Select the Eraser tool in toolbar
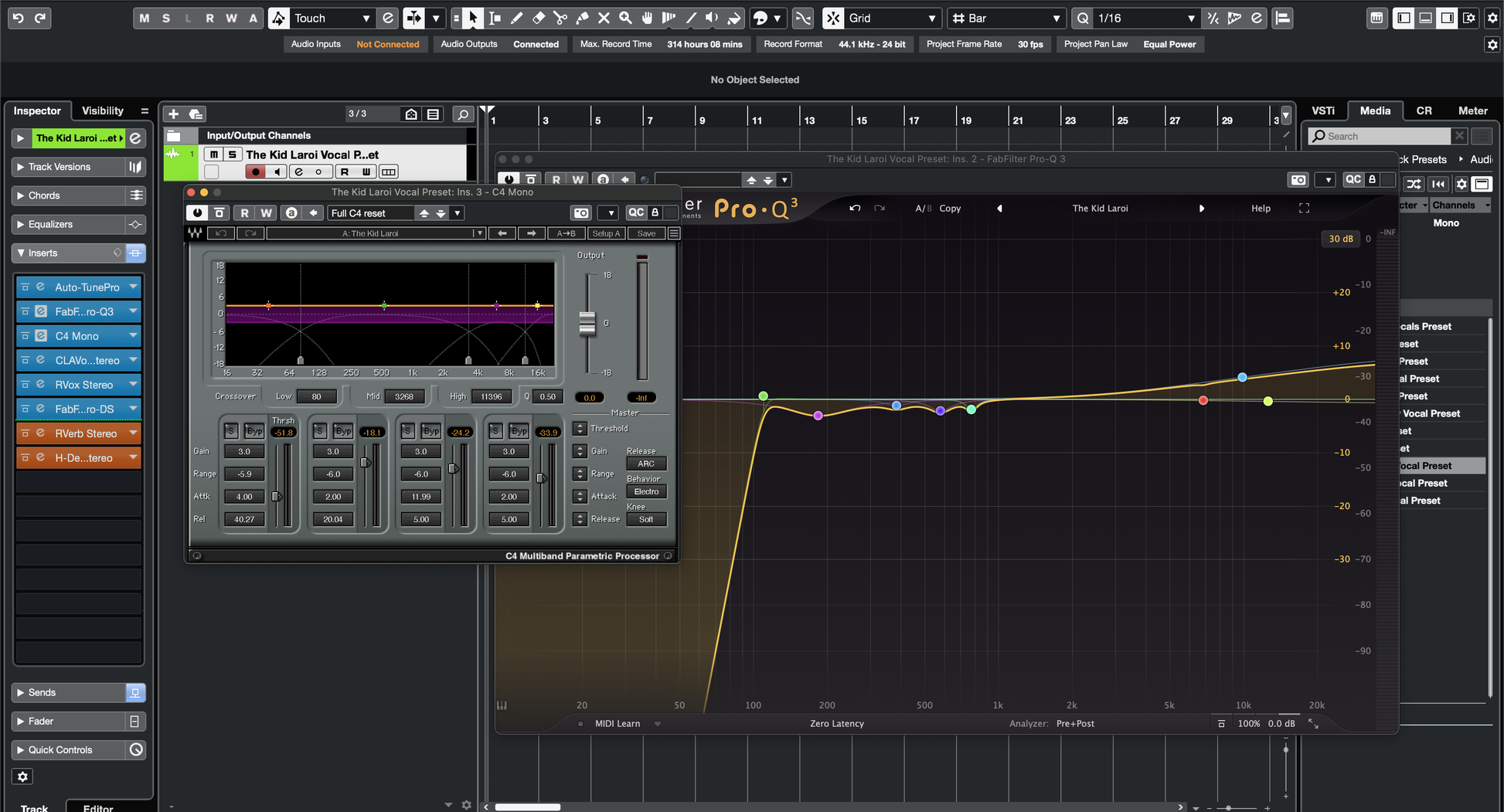The height and width of the screenshot is (812, 1504). pos(539,18)
